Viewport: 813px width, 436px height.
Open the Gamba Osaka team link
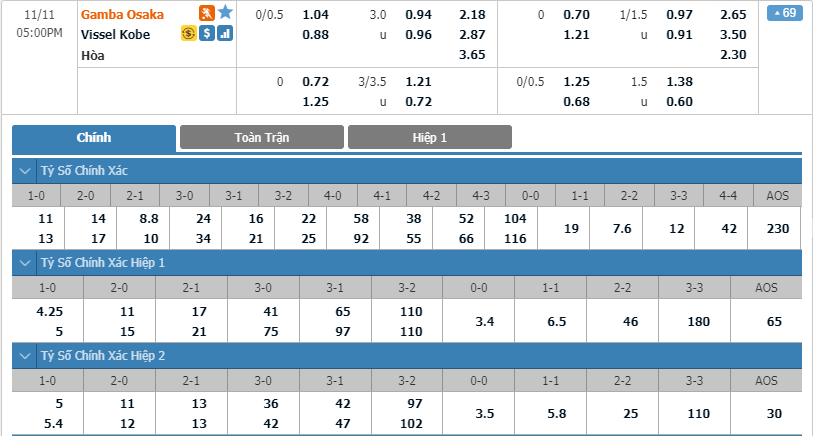click(122, 15)
